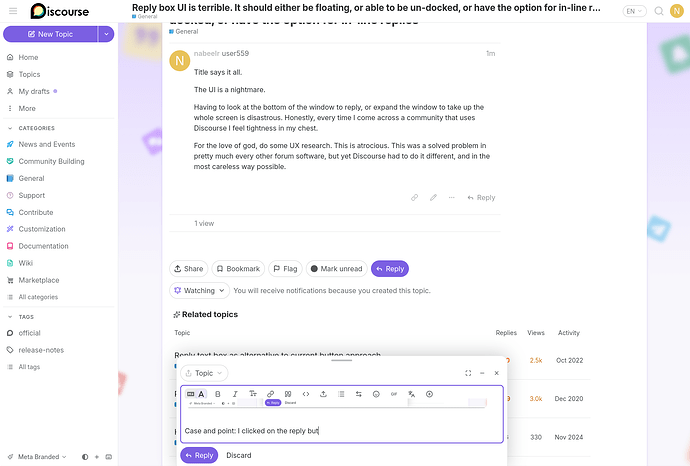Viewport: 690px width, 466px height.
Task: Click the keyboard shortcuts icon in sidebar footer
Action: click(109, 457)
